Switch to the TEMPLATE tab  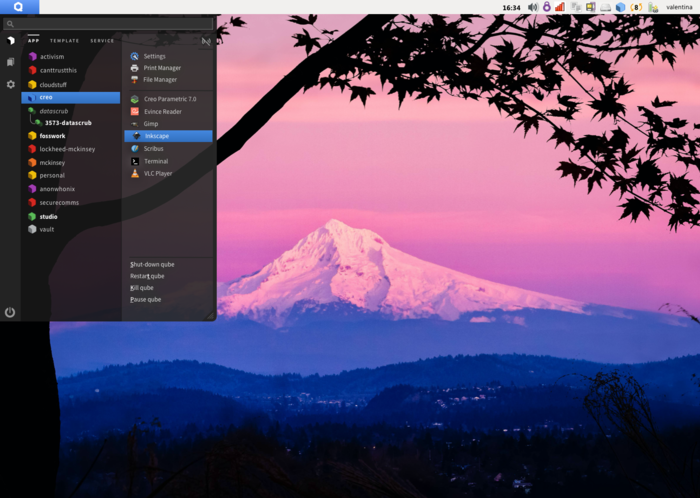(64, 41)
